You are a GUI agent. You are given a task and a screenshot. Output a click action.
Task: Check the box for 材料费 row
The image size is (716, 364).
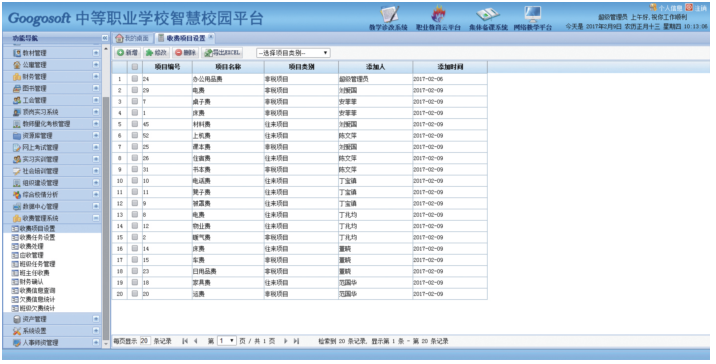click(135, 124)
